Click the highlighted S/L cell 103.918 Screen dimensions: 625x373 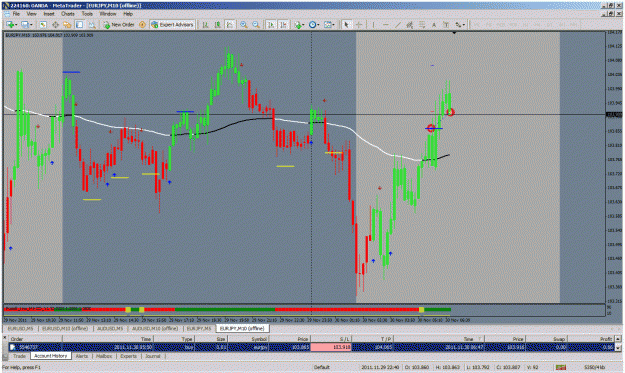click(x=330, y=347)
